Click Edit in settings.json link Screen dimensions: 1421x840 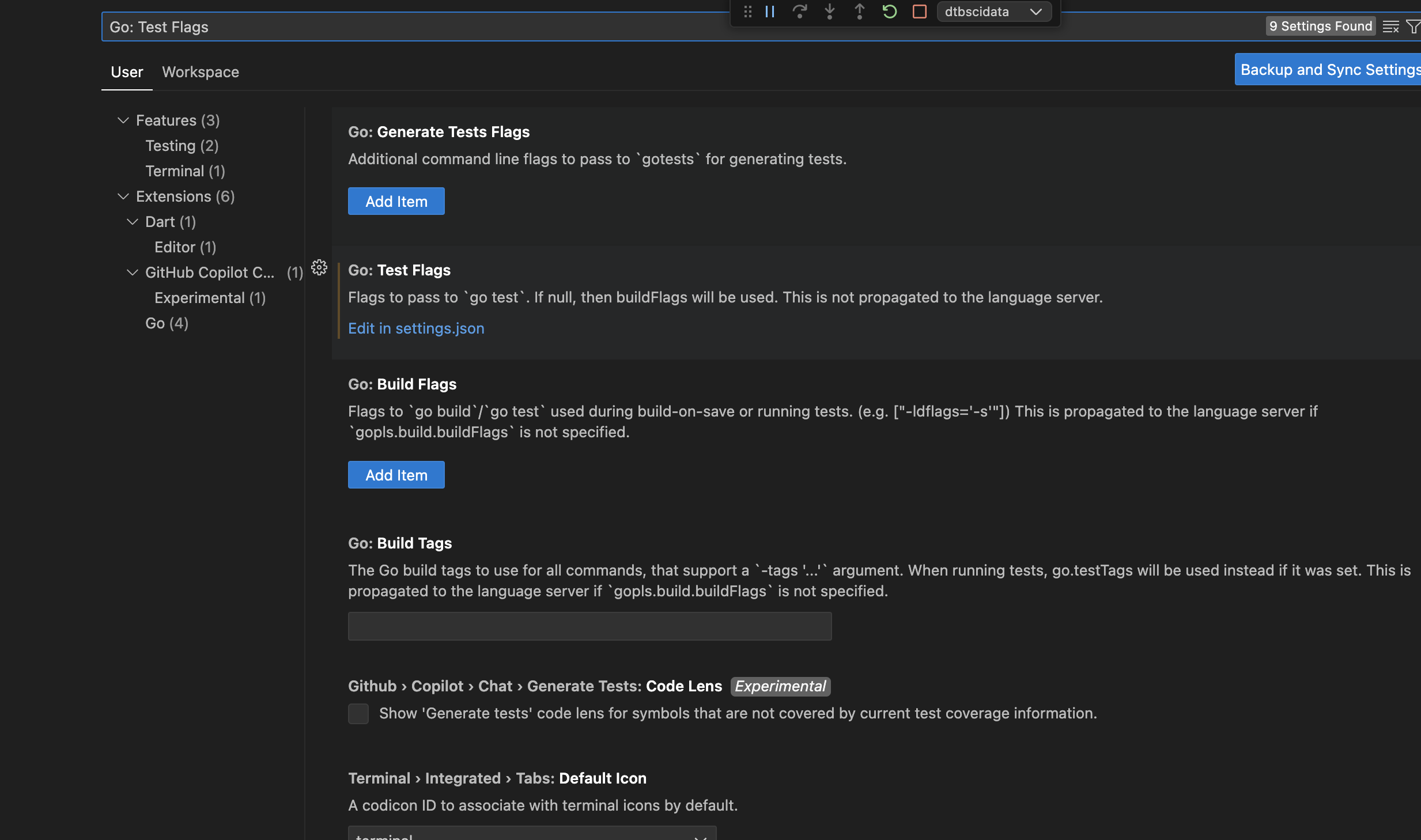[416, 328]
